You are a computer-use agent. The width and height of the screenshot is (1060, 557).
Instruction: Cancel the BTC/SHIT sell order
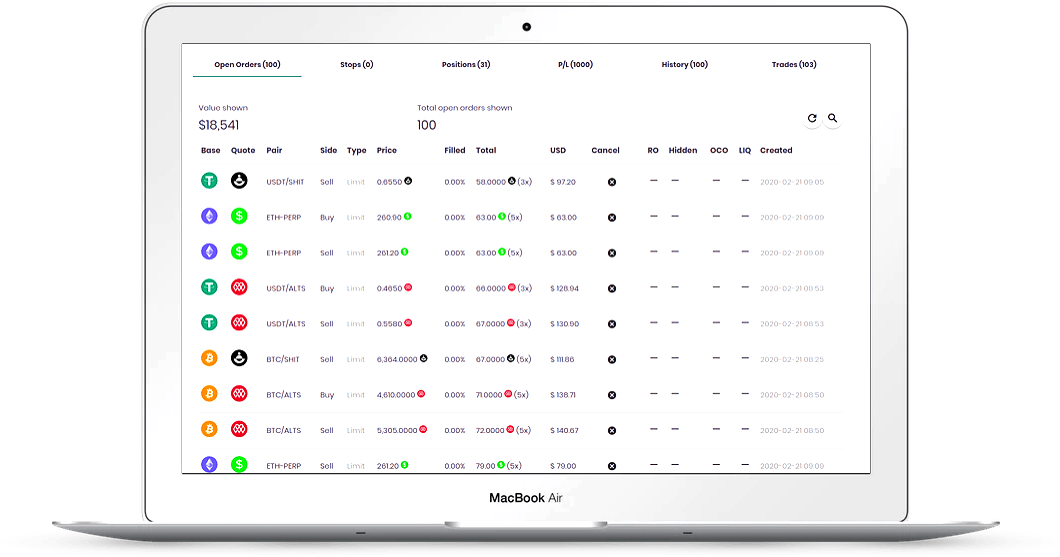(612, 360)
